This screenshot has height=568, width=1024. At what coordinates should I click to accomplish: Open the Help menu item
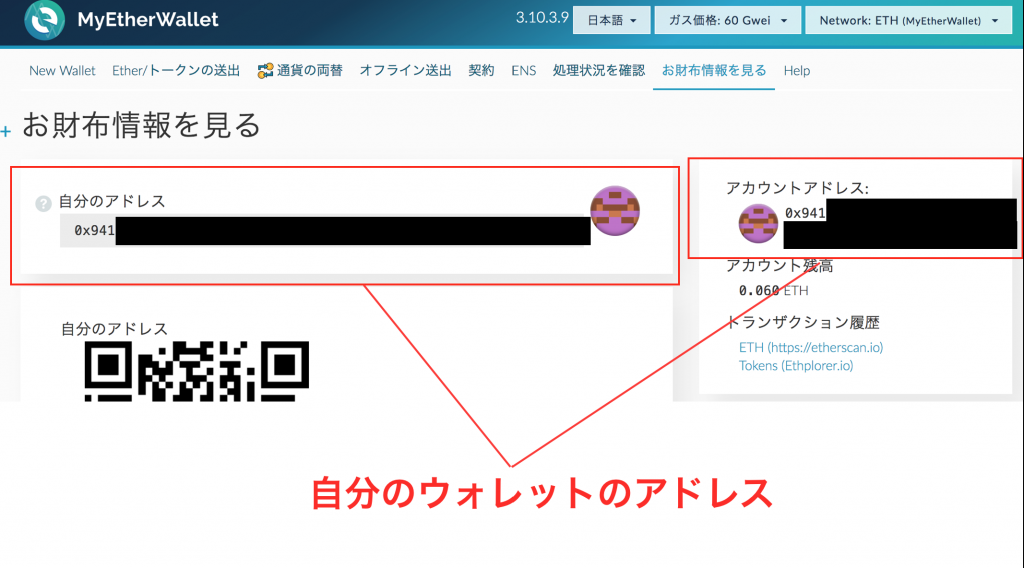coord(797,71)
